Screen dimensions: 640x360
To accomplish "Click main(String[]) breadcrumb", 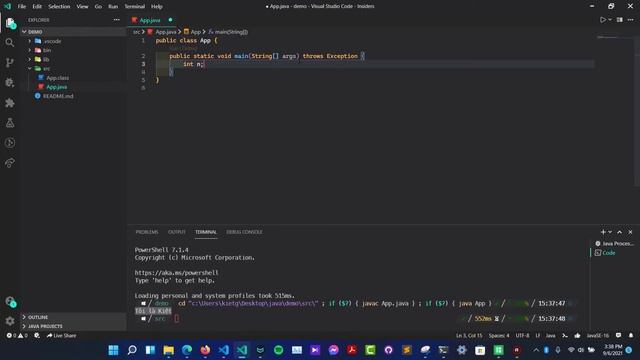I will coord(228,32).
